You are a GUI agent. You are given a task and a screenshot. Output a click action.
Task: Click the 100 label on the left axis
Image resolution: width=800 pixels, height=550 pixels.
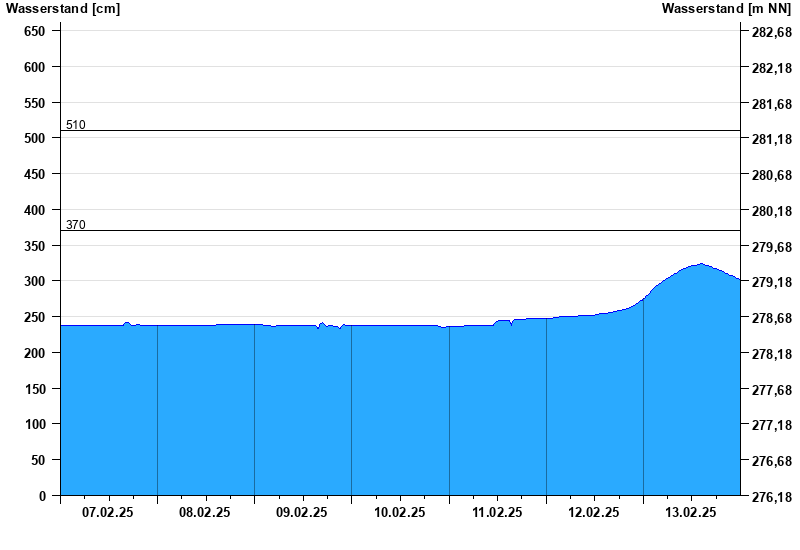pyautogui.click(x=35, y=424)
